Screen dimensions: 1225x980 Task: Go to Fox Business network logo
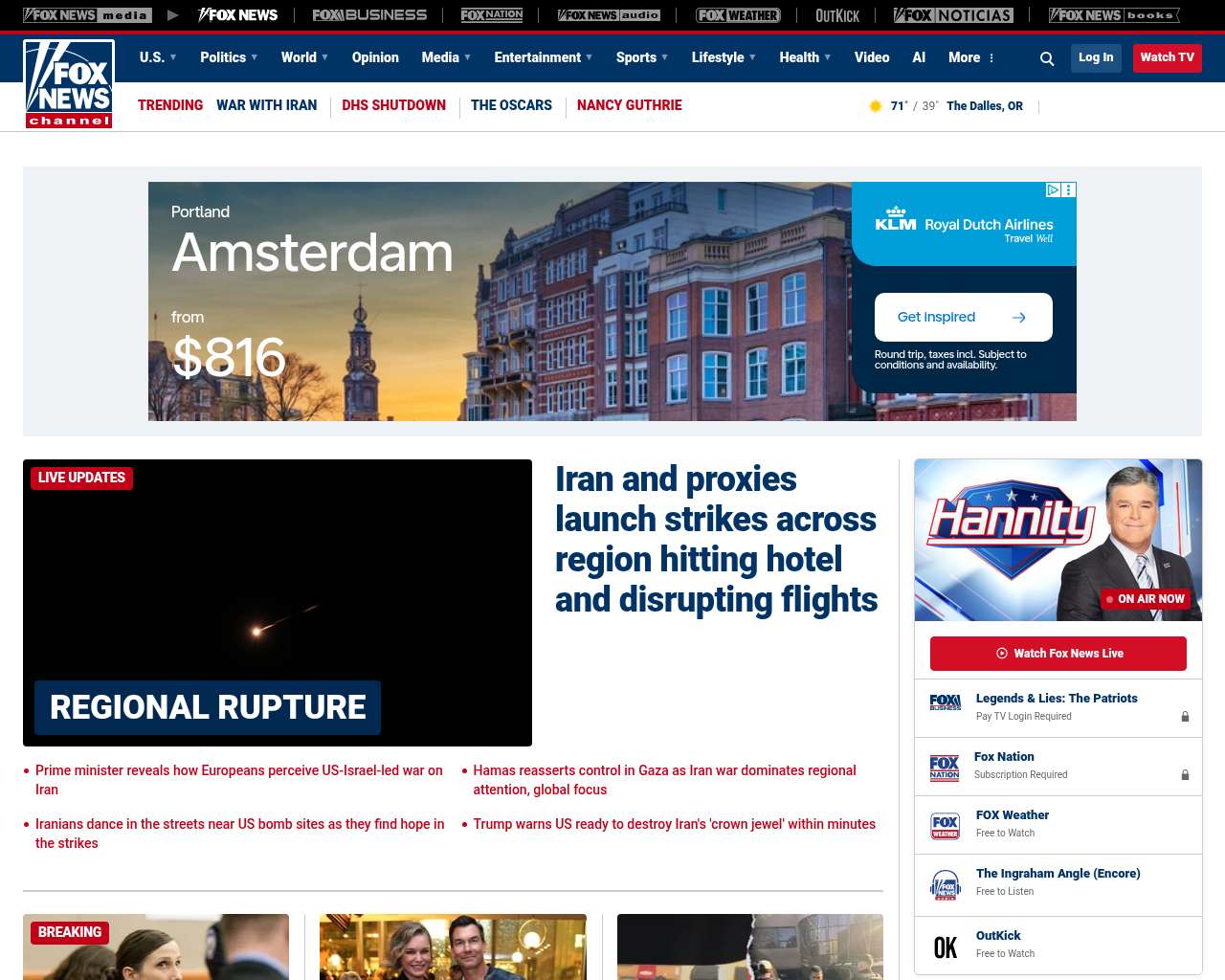point(369,15)
